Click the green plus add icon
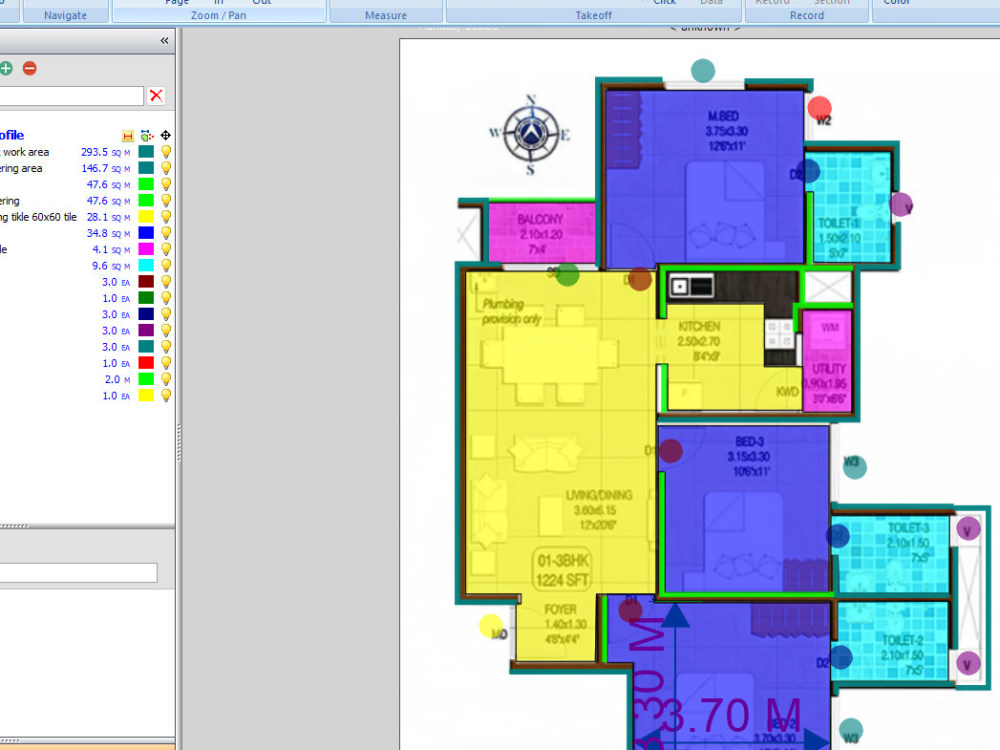This screenshot has width=1000, height=750. click(6, 68)
